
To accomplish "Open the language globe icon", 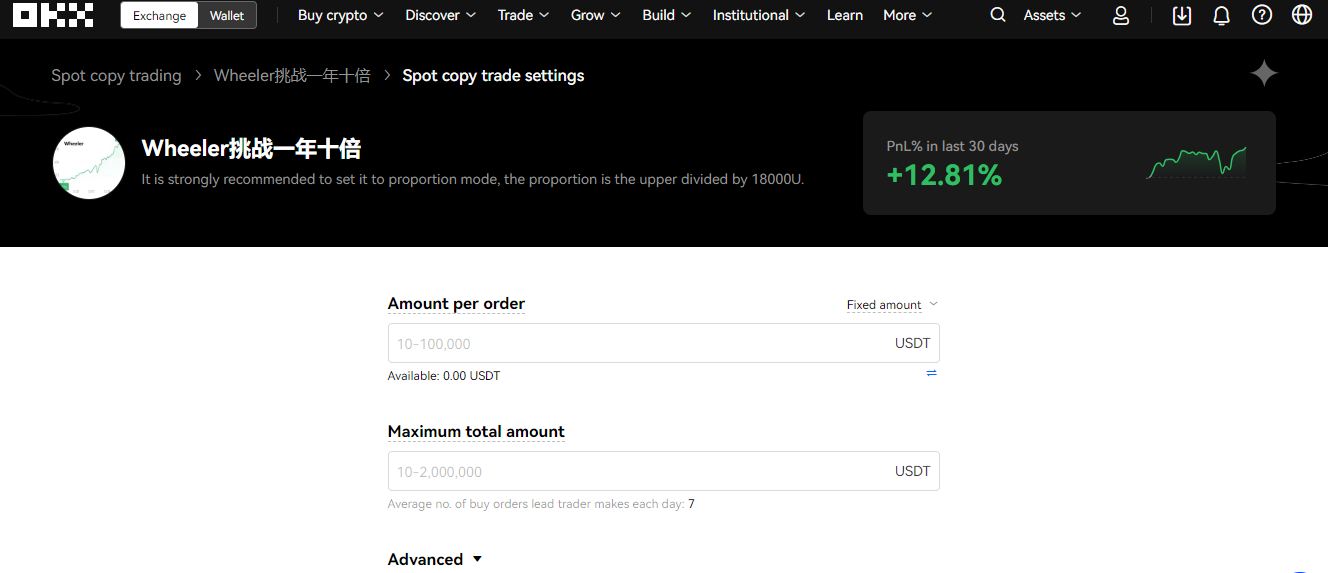I will pos(1302,15).
